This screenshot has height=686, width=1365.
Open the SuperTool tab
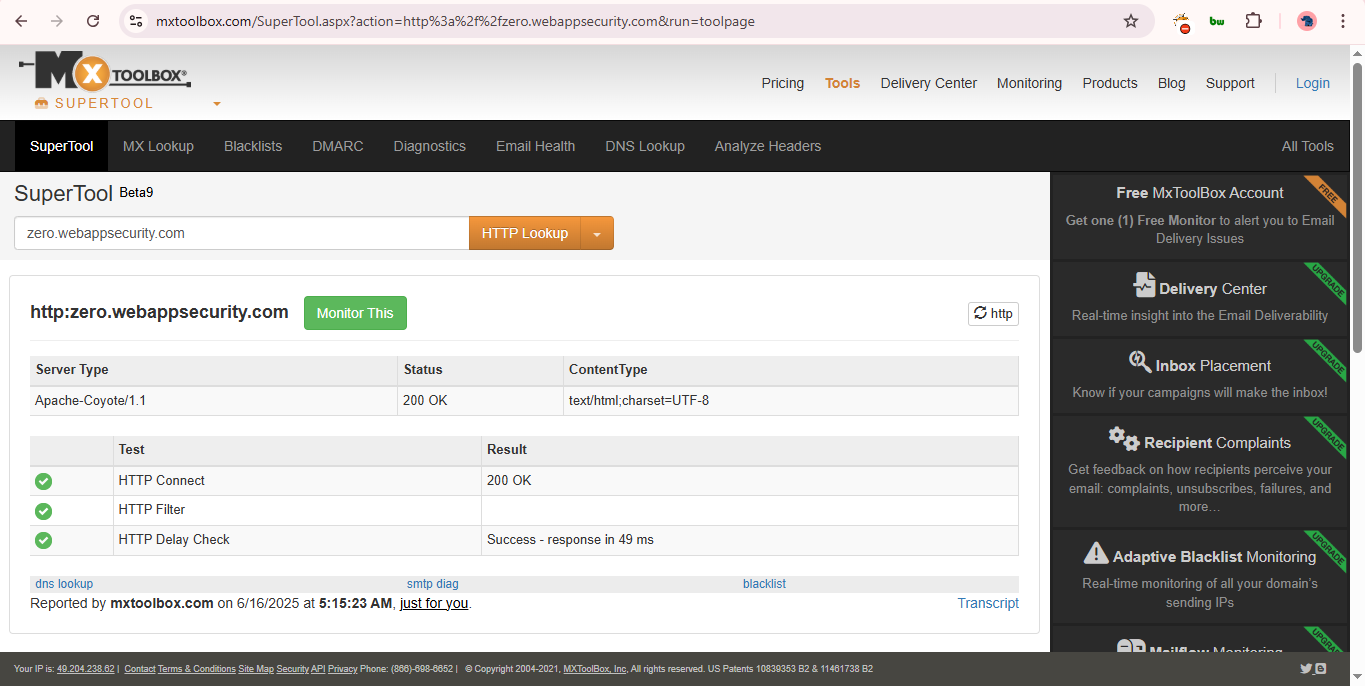tap(62, 146)
